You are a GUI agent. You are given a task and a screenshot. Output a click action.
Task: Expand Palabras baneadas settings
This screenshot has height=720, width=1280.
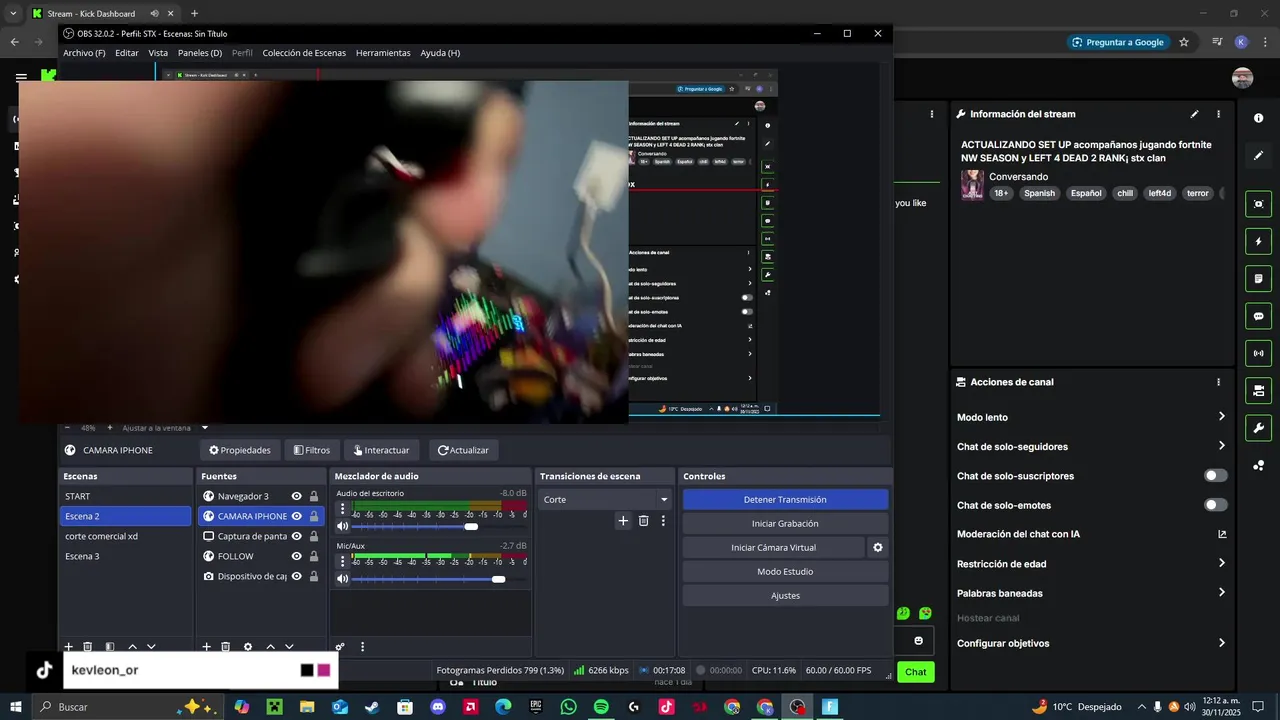[x=1222, y=593]
